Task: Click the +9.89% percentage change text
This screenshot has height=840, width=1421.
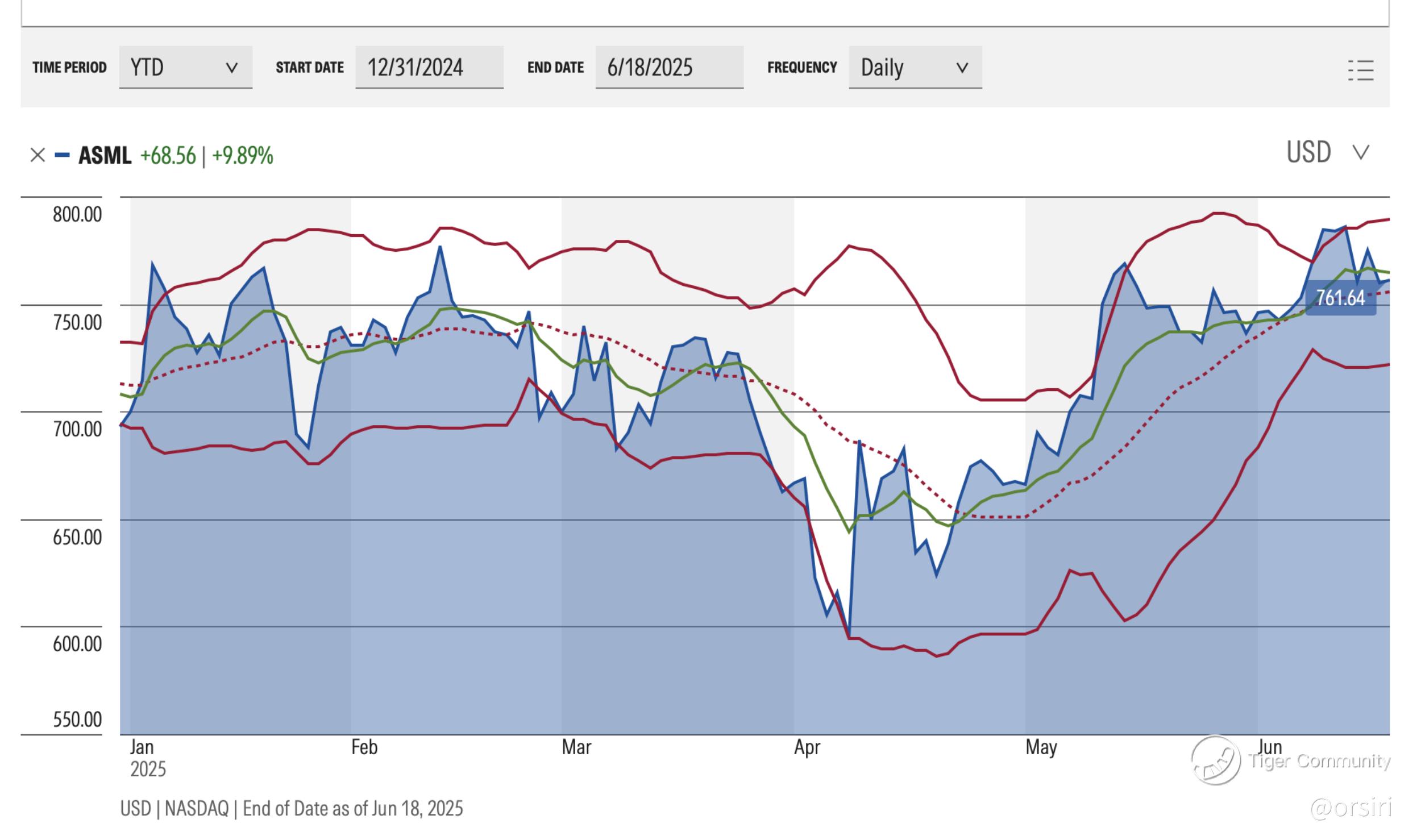Action: click(x=243, y=155)
